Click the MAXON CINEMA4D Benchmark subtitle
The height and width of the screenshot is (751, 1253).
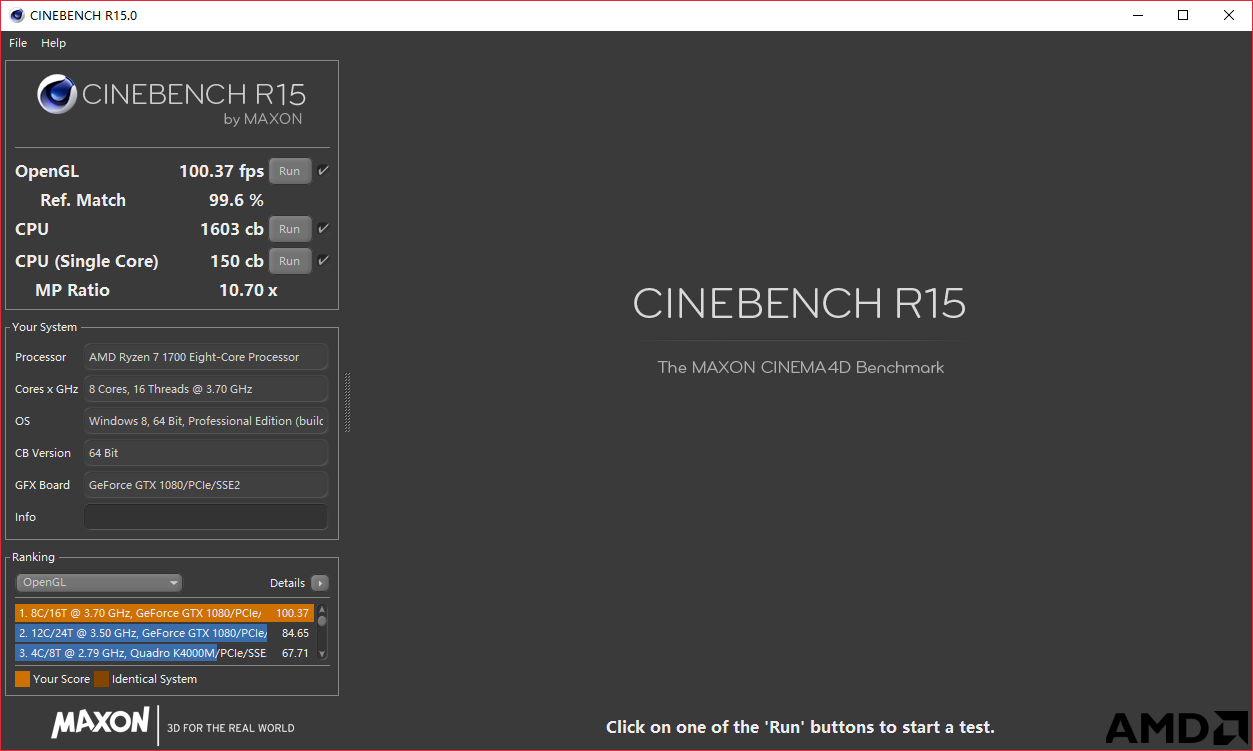point(800,367)
